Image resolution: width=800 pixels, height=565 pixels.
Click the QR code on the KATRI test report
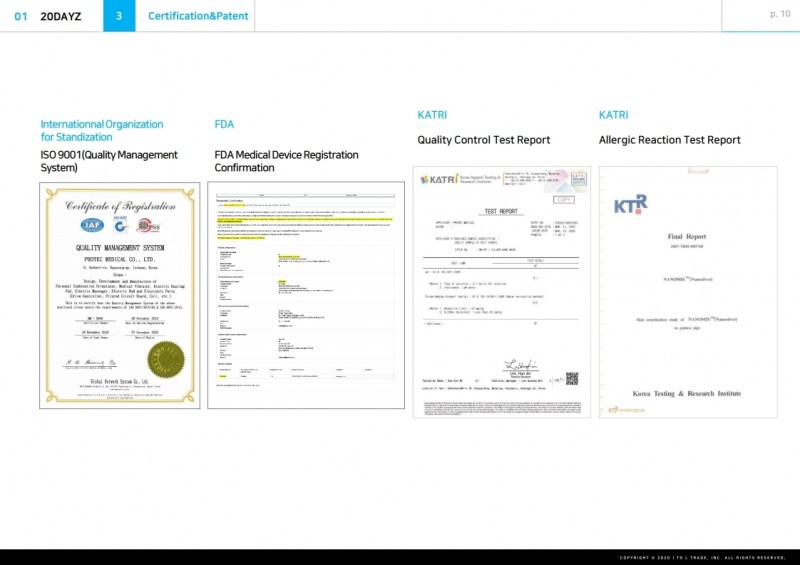click(x=571, y=378)
